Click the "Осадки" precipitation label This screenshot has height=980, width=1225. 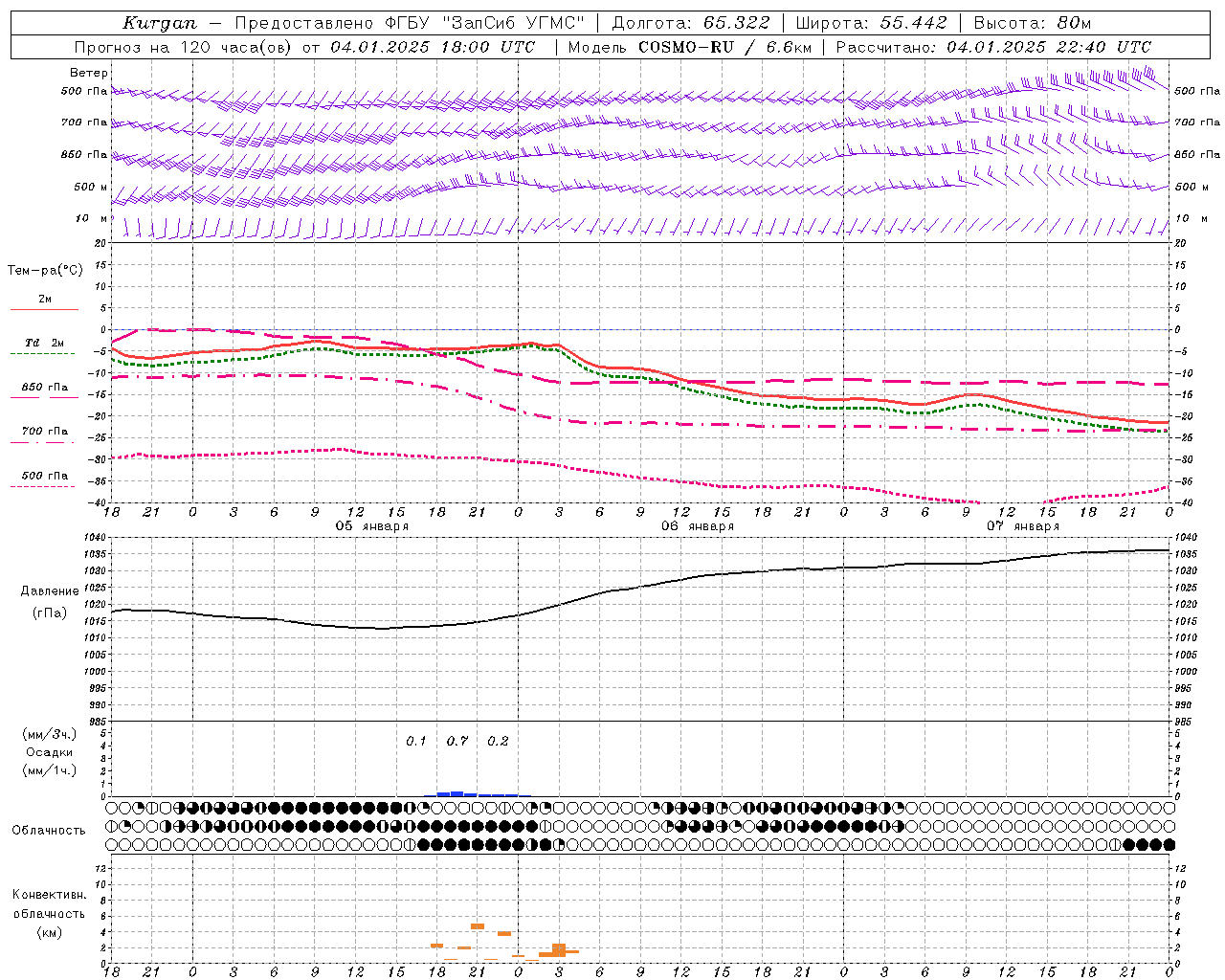click(49, 752)
